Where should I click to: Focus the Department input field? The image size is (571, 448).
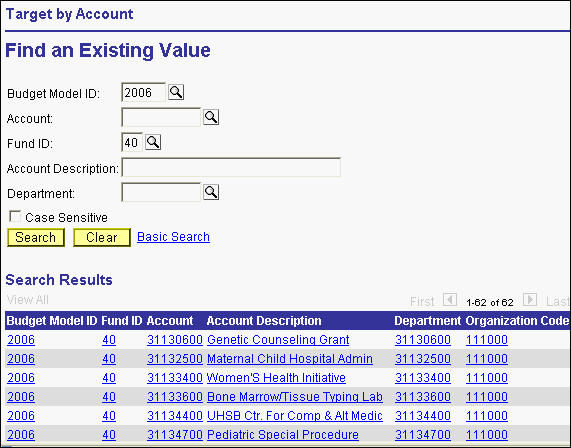(x=161, y=192)
